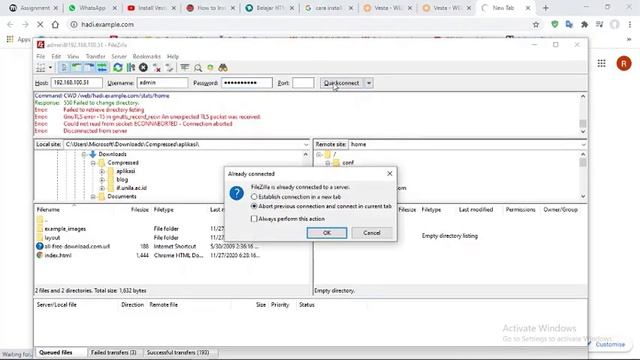The height and width of the screenshot is (360, 640).
Task: Open the Local site path dropdown
Action: tap(306, 144)
